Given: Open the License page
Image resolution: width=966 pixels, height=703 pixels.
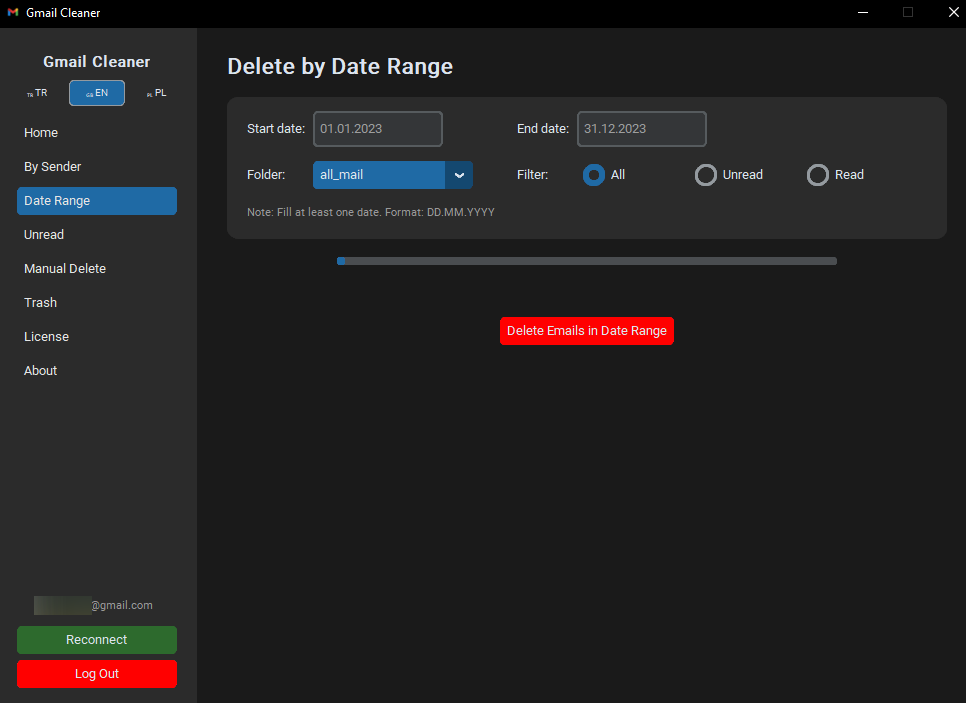Looking at the screenshot, I should point(97,336).
